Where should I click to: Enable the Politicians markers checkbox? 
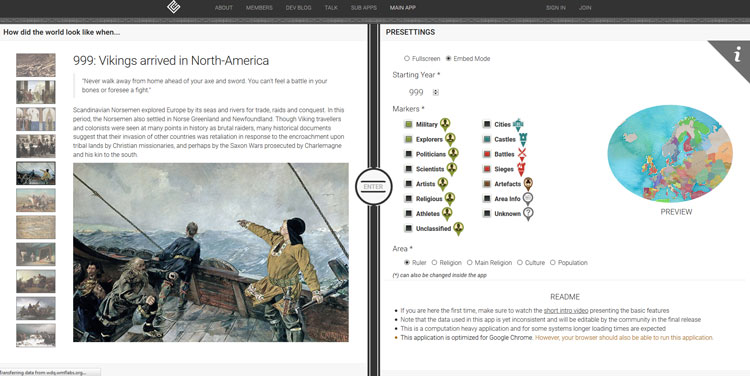coord(408,154)
